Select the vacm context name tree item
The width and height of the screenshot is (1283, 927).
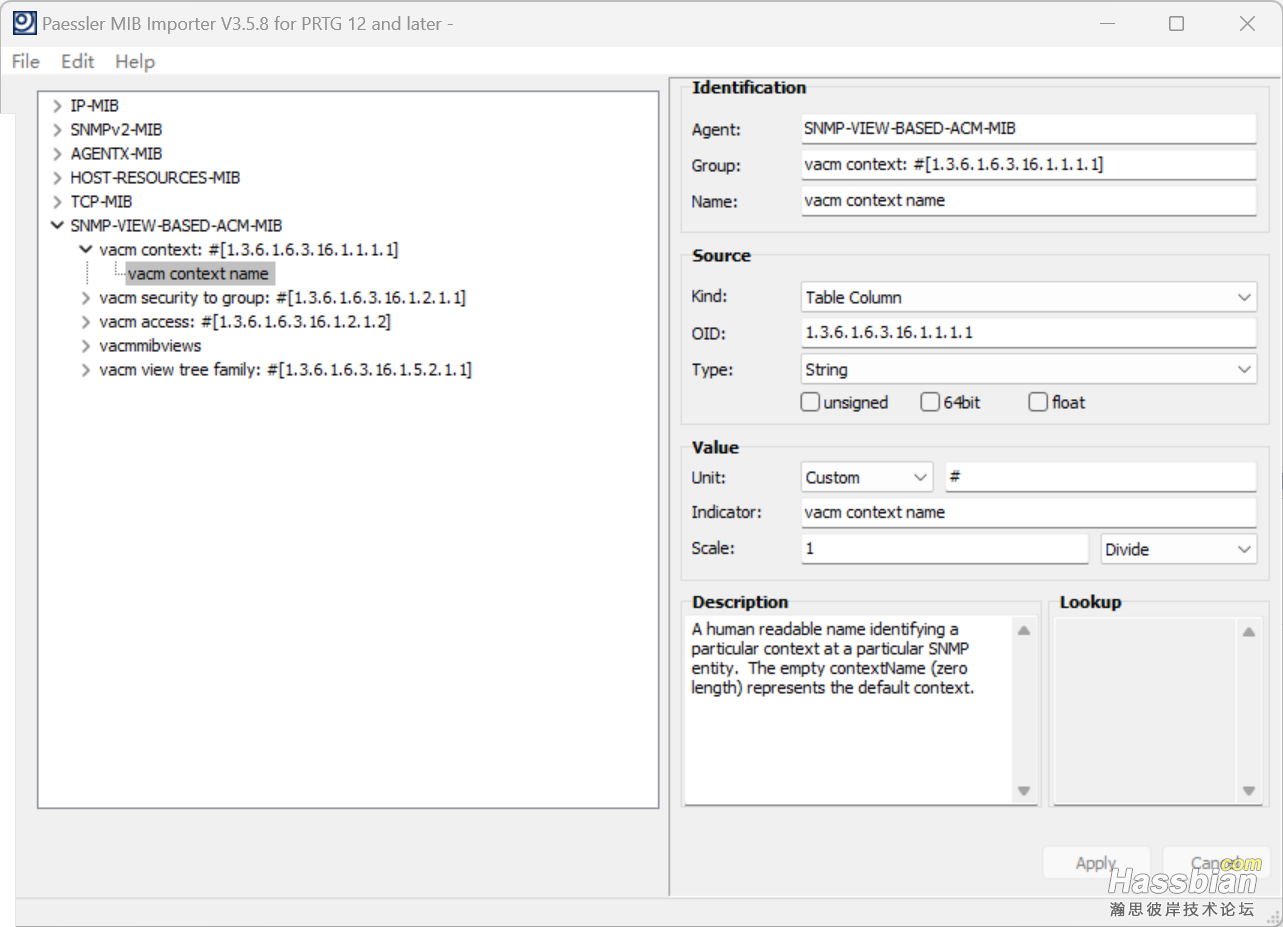(199, 273)
